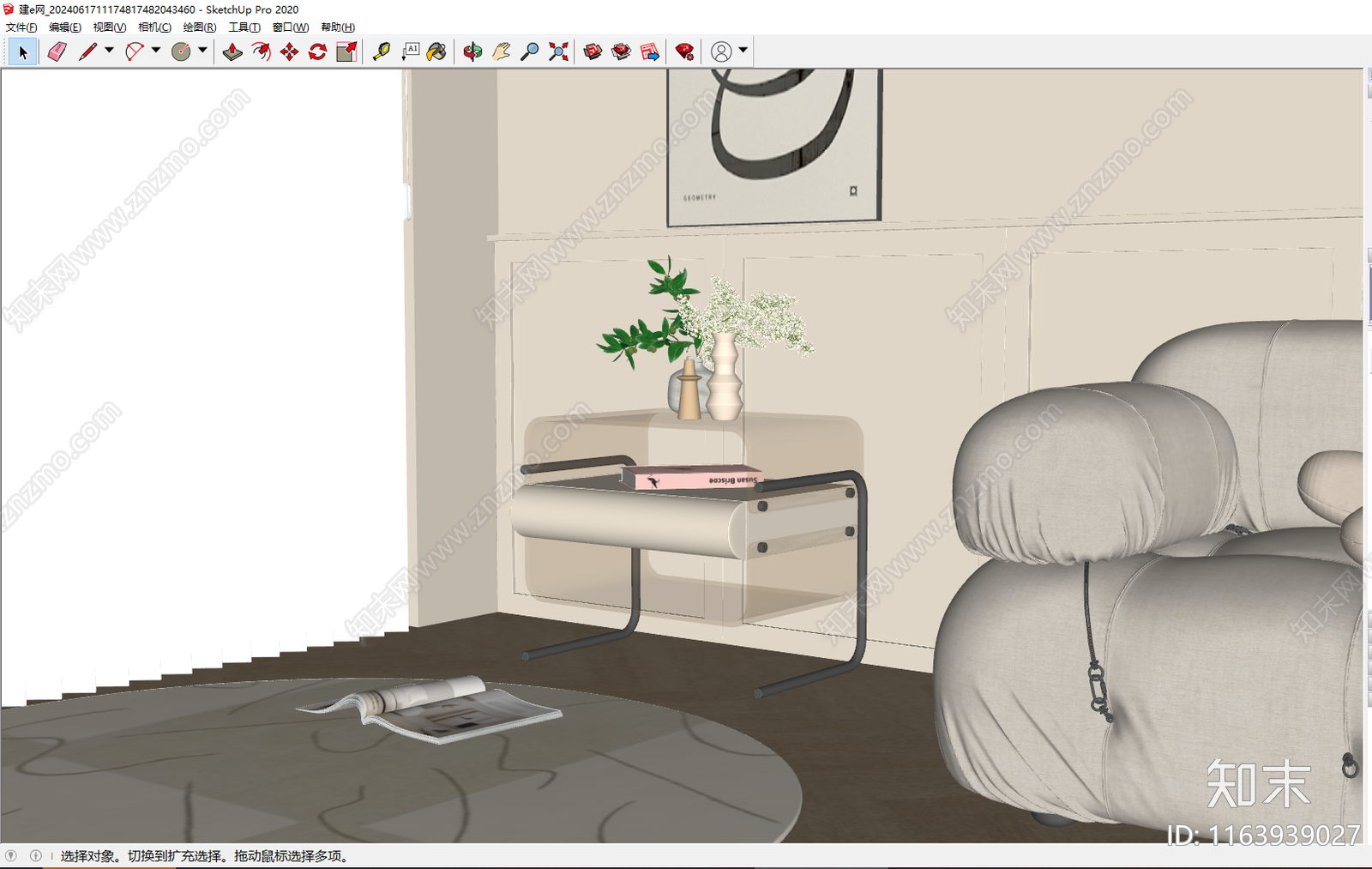
Task: Choose the Zoom magnifier tool
Action: (x=530, y=52)
